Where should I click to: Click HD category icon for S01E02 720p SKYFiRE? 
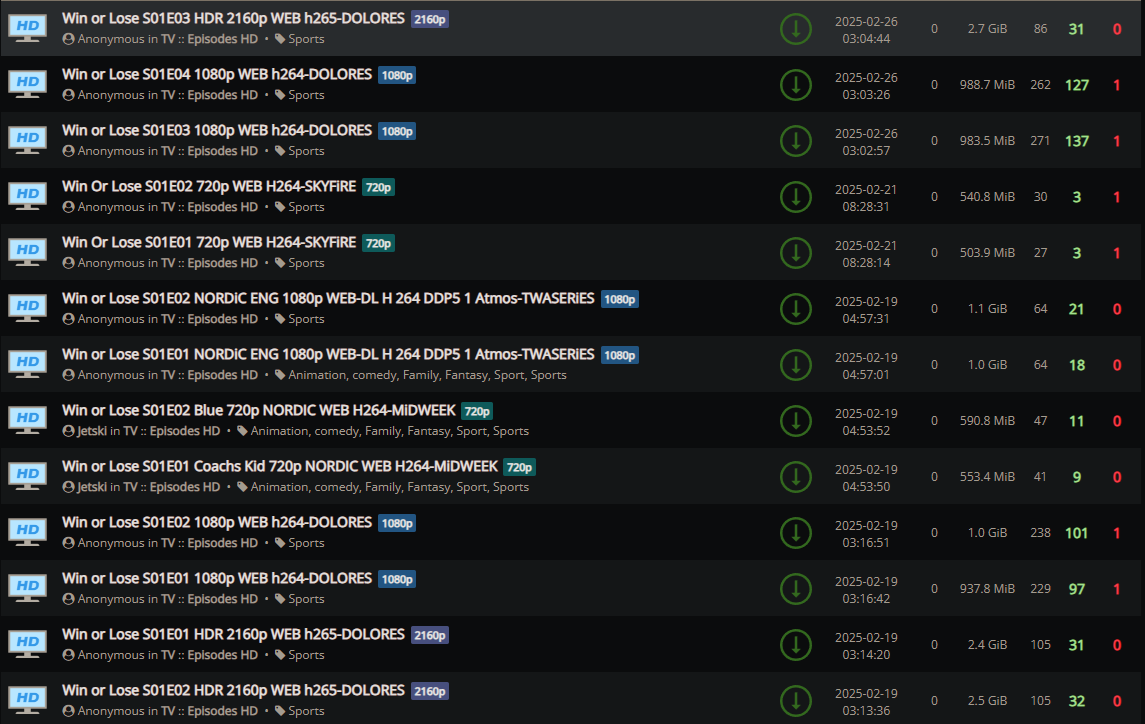(28, 197)
